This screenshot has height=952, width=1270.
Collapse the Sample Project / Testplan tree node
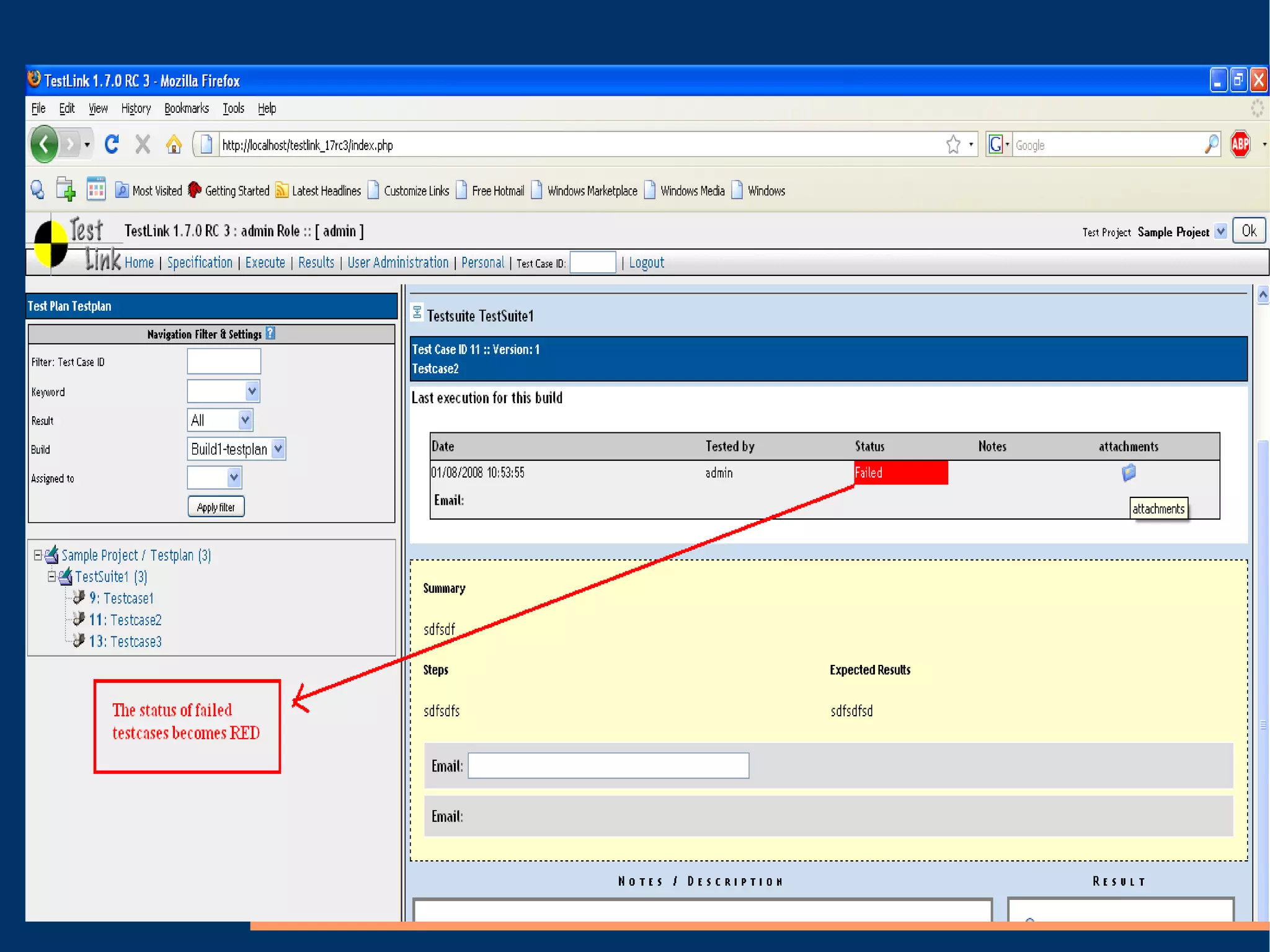38,555
